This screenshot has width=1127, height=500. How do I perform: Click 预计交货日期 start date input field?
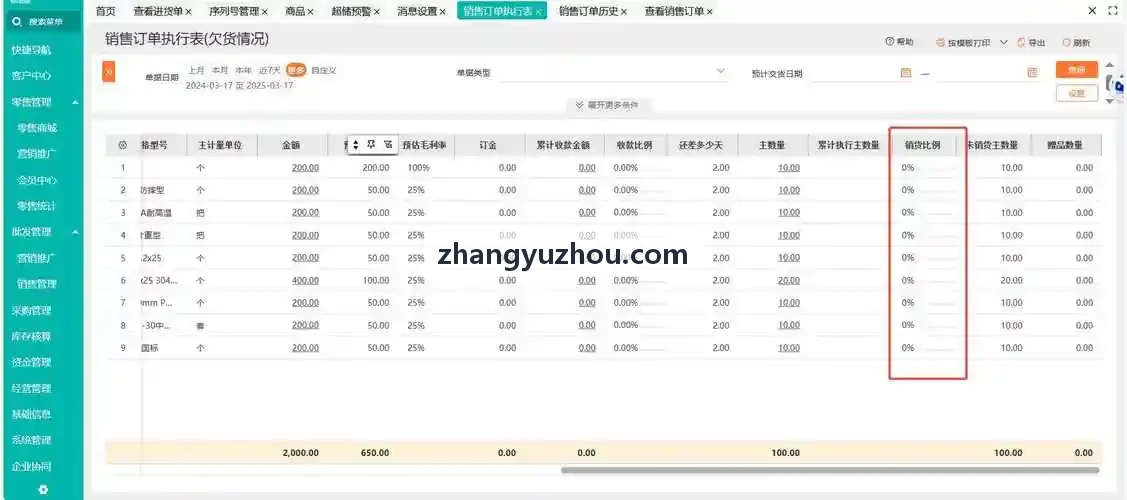tap(862, 73)
